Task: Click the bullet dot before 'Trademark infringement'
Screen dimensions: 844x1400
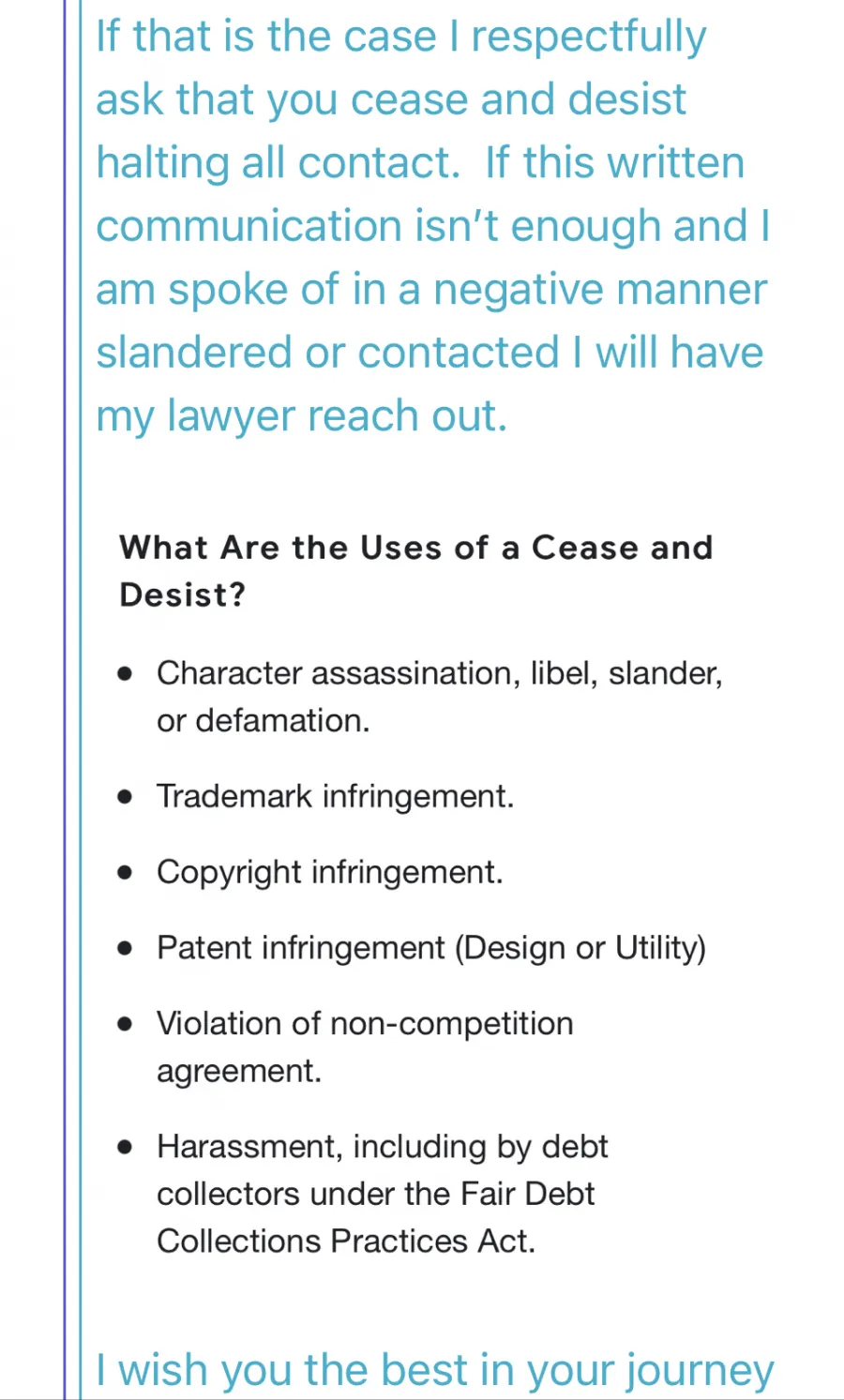Action: [126, 797]
